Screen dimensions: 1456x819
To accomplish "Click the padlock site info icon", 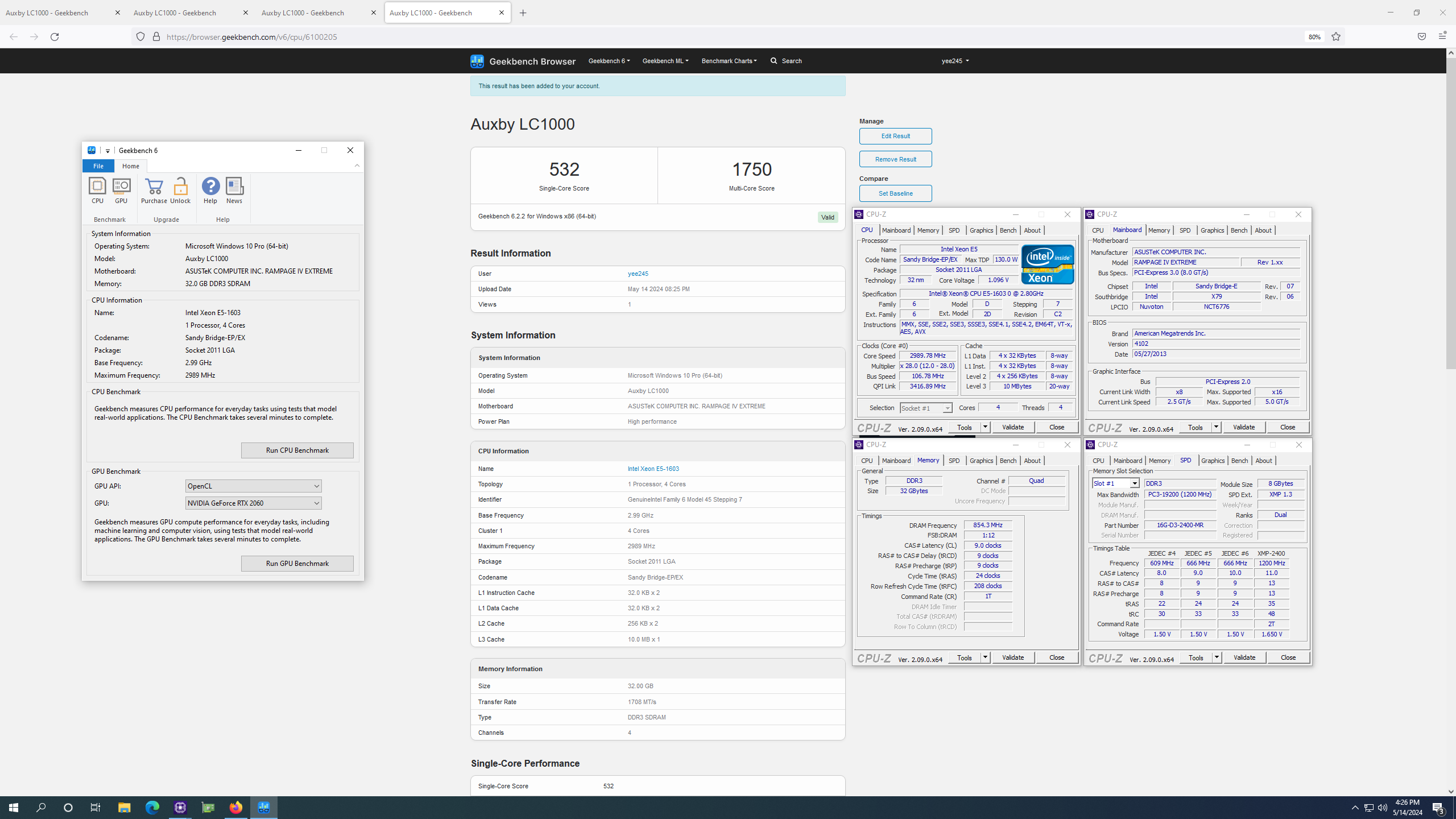I will [156, 36].
